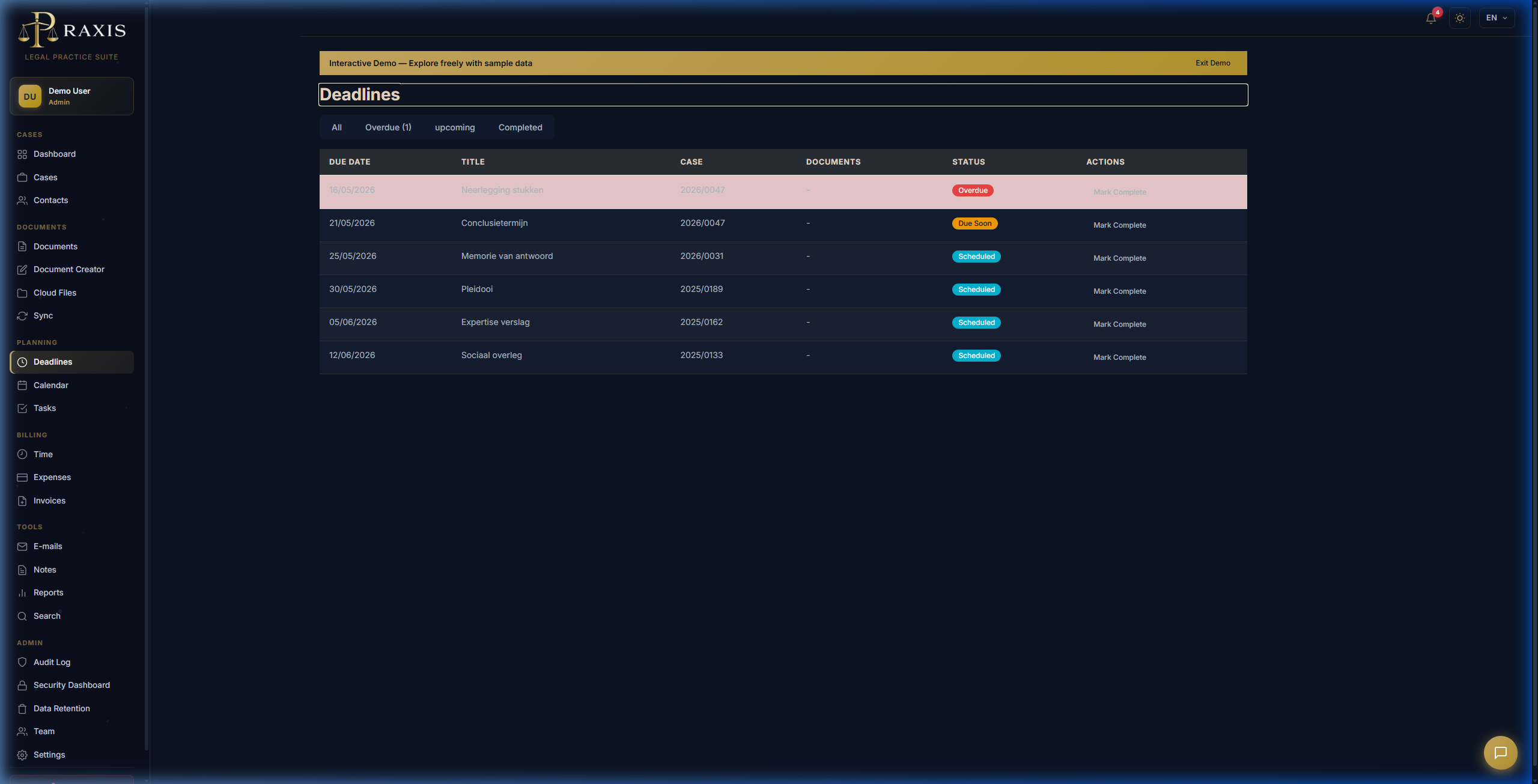Click the Documents file icon
Image resolution: width=1538 pixels, height=784 pixels.
click(22, 246)
